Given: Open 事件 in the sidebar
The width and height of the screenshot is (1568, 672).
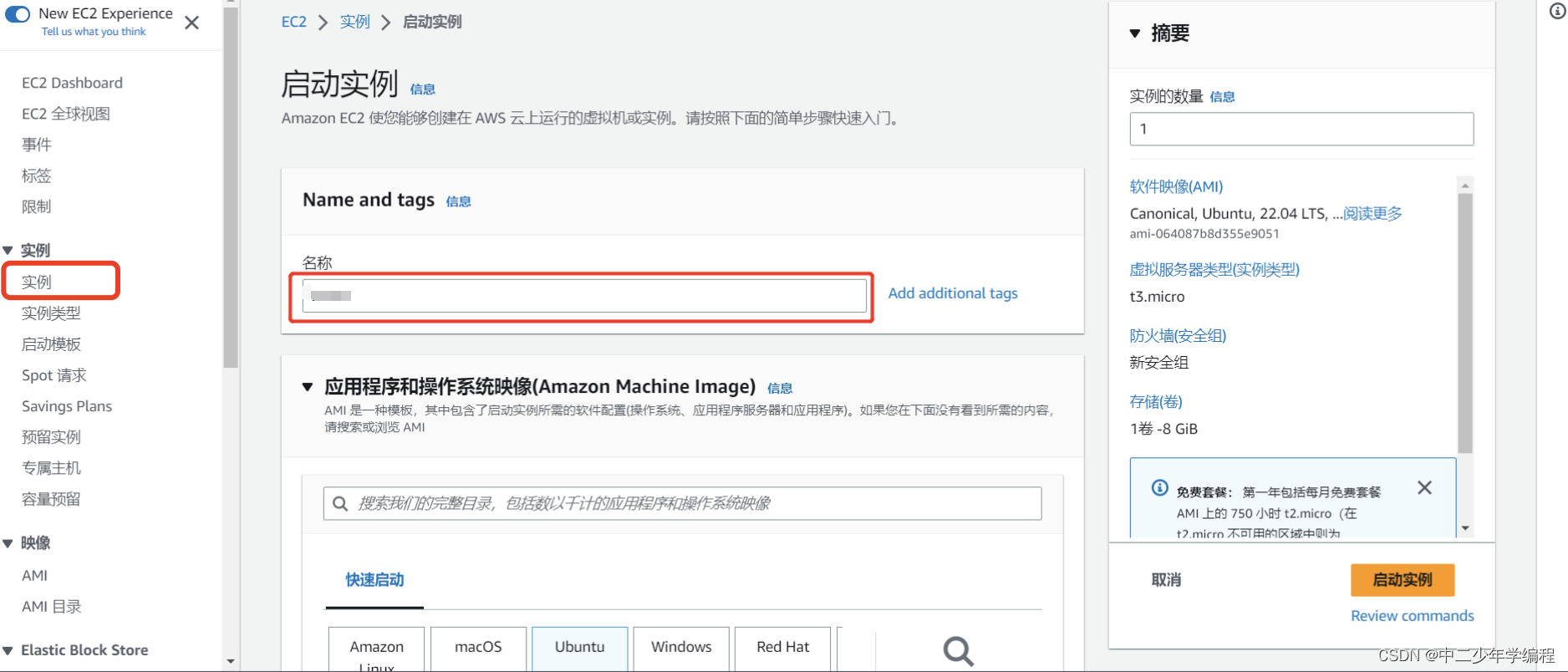Looking at the screenshot, I should click(x=37, y=145).
